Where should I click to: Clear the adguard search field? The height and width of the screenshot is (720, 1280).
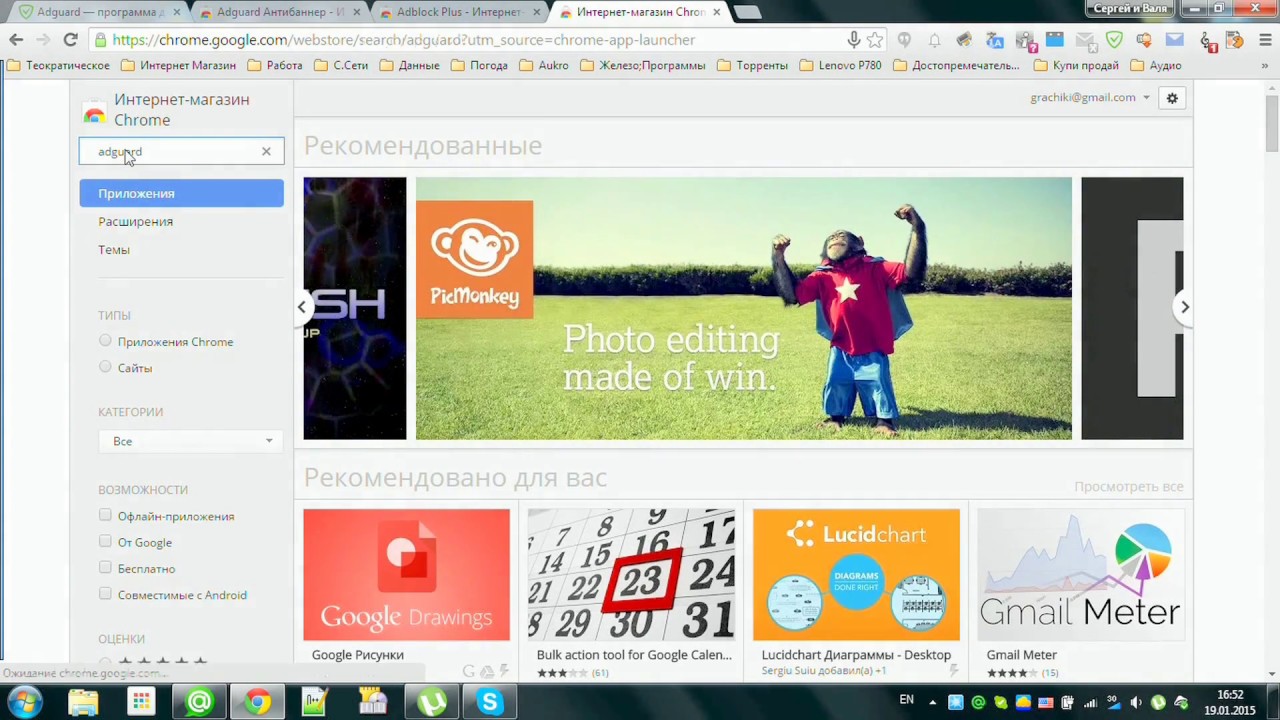(266, 152)
